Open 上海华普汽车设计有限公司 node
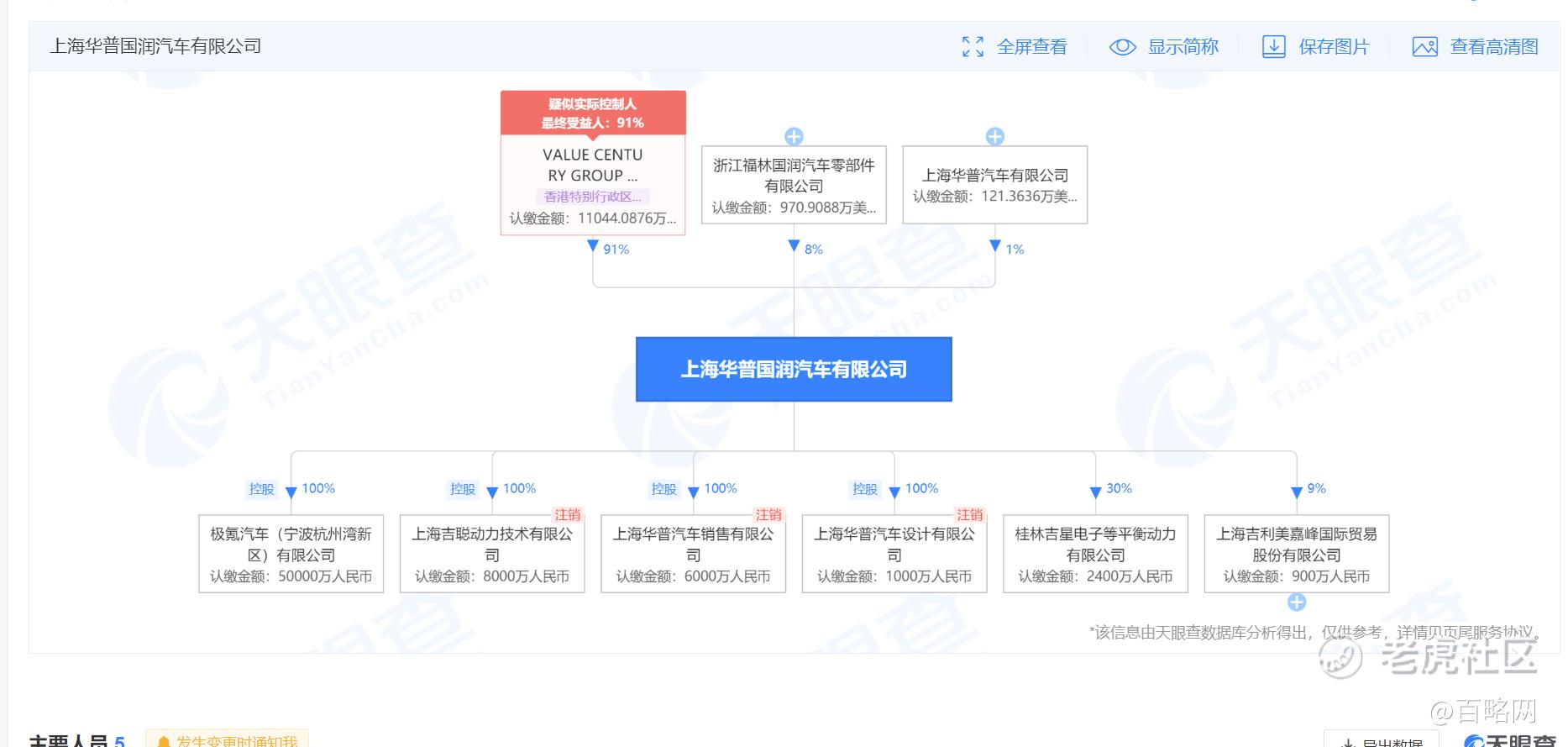 tap(894, 554)
